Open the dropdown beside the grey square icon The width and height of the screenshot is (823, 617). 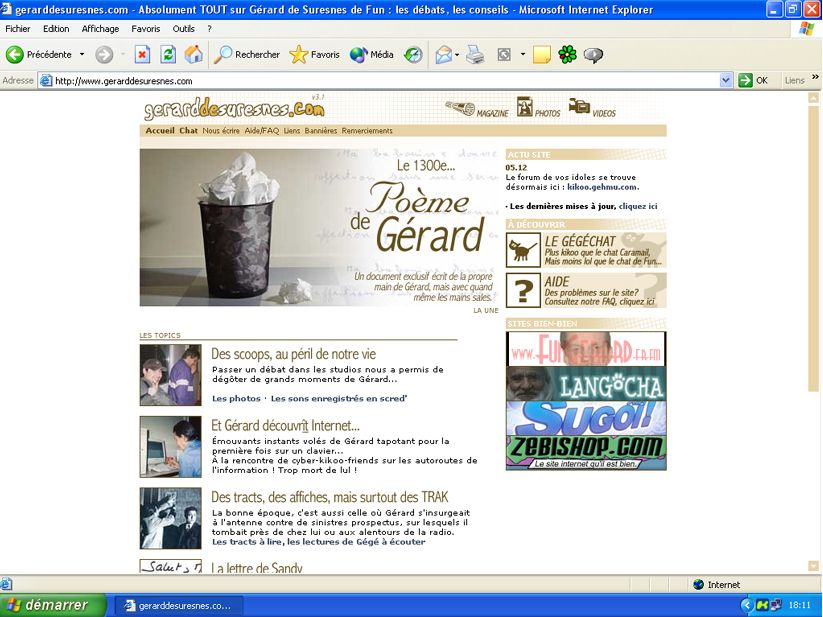click(522, 55)
